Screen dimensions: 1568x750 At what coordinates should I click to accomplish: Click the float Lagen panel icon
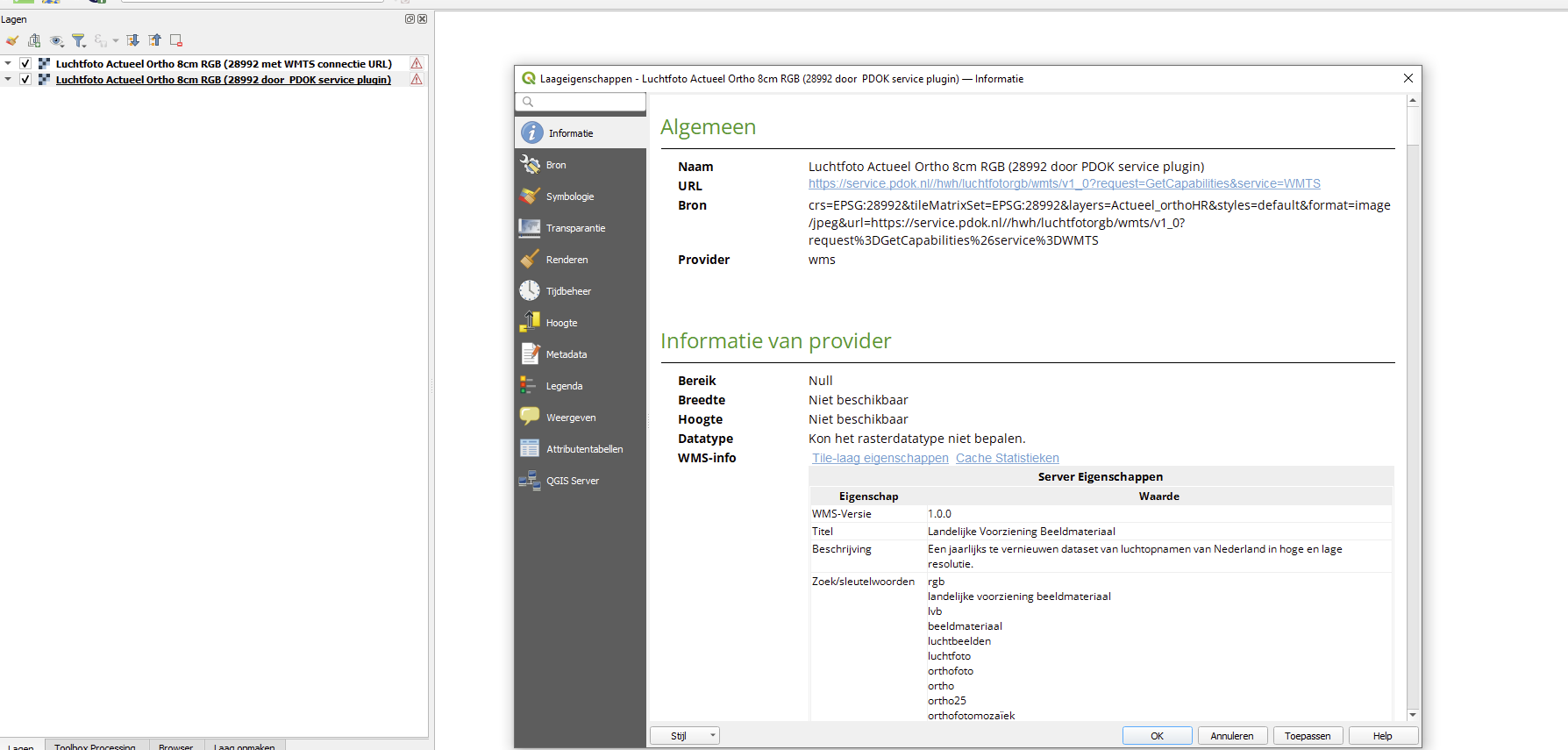click(x=410, y=18)
